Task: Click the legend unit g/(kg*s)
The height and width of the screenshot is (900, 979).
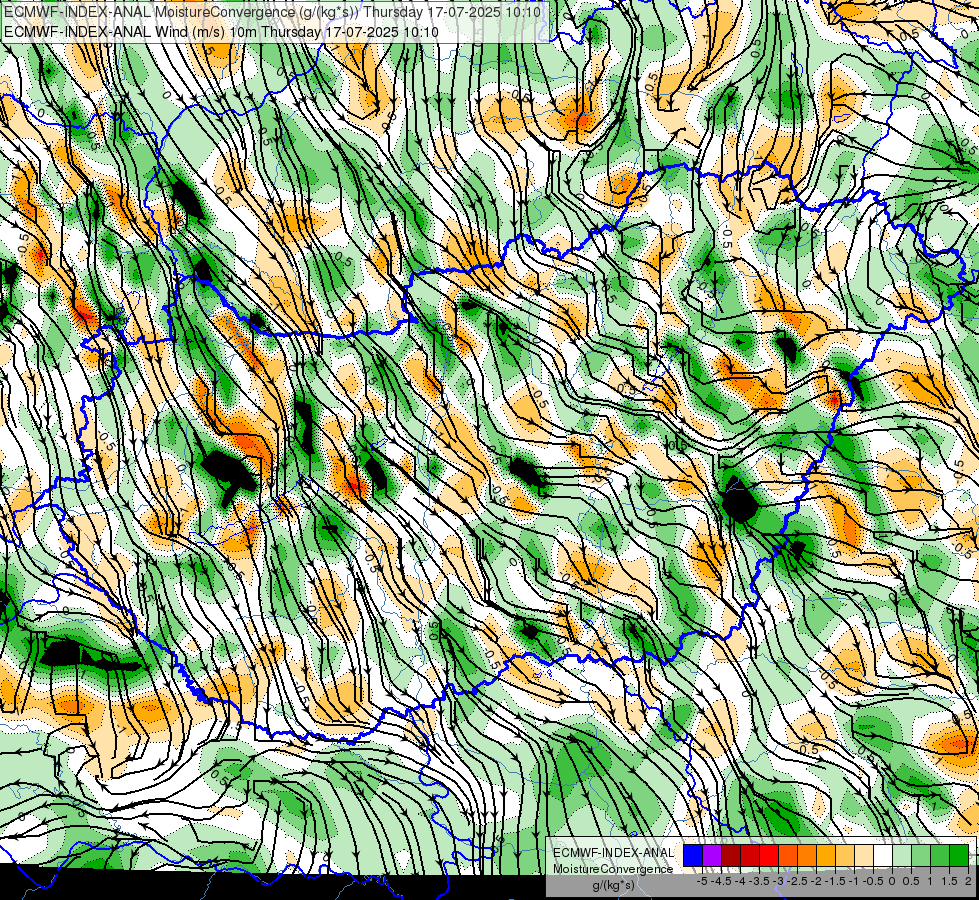Action: 614,886
